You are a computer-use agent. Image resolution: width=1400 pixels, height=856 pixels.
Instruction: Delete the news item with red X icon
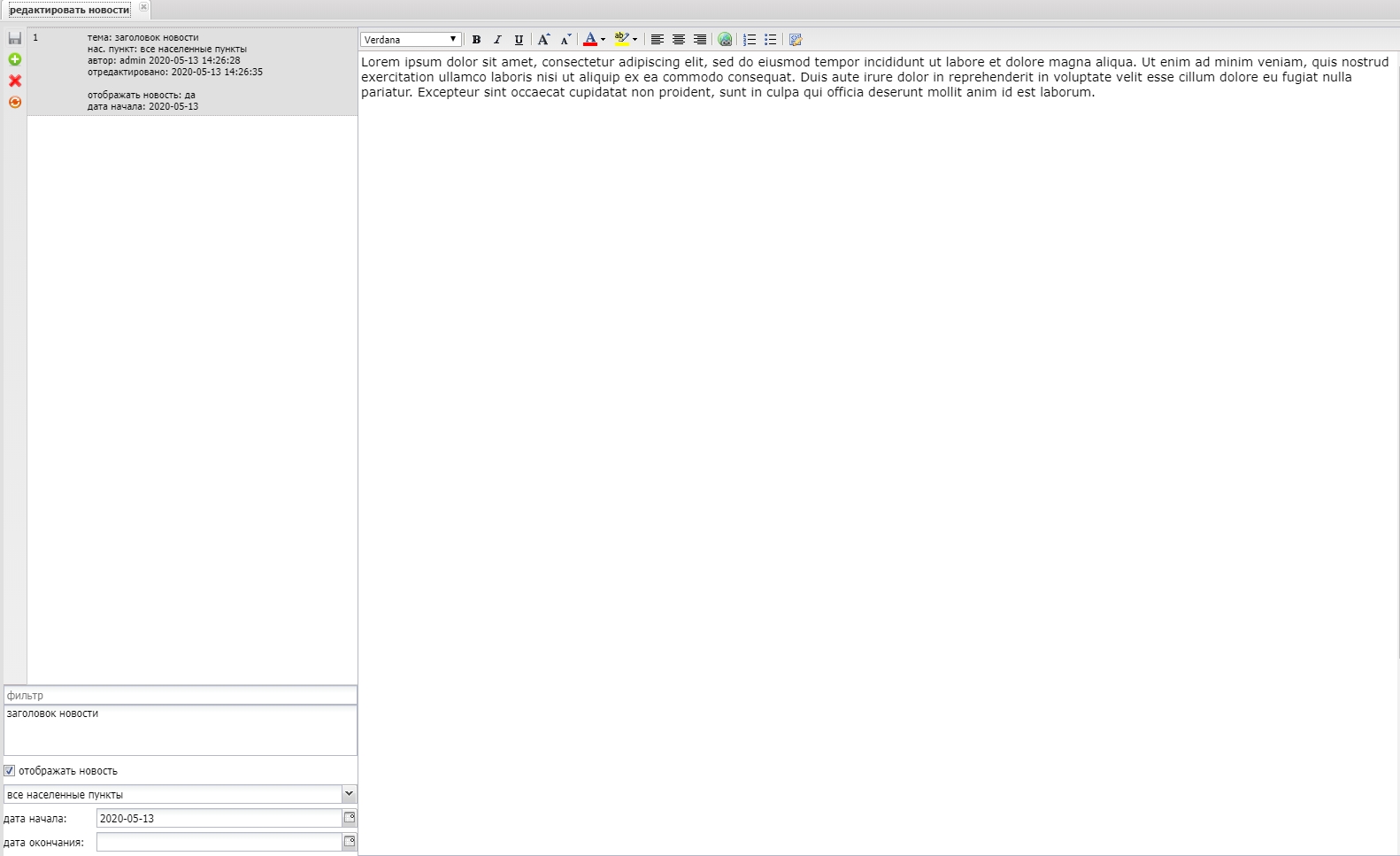(x=14, y=81)
